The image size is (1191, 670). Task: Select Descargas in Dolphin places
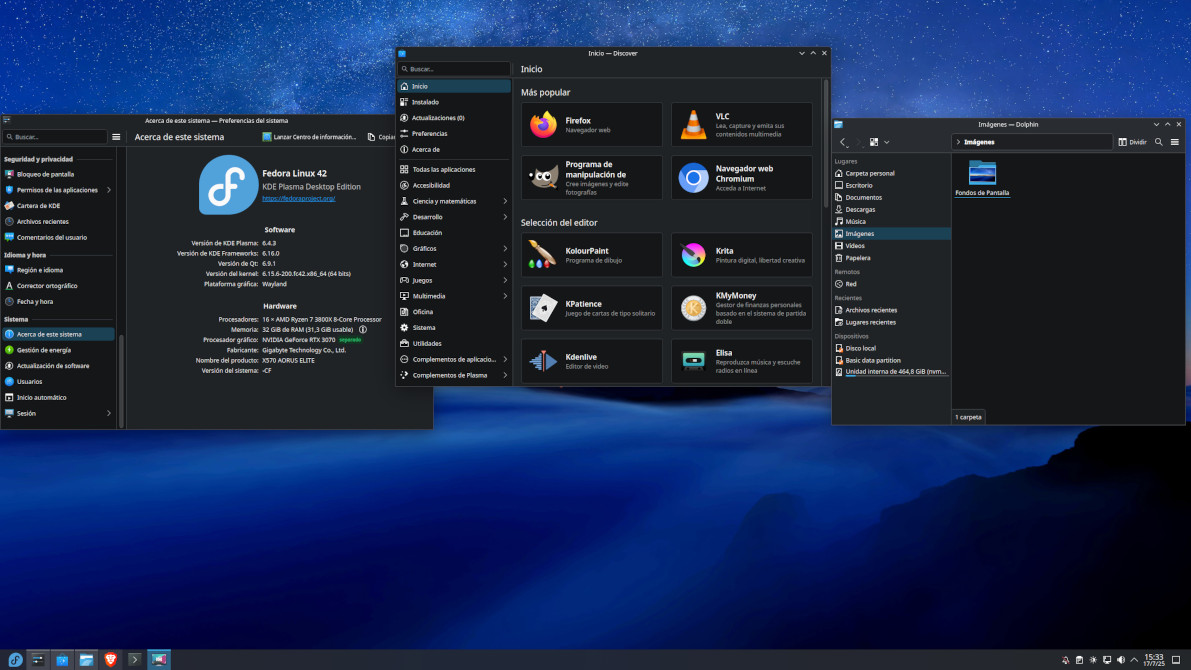[x=891, y=210]
